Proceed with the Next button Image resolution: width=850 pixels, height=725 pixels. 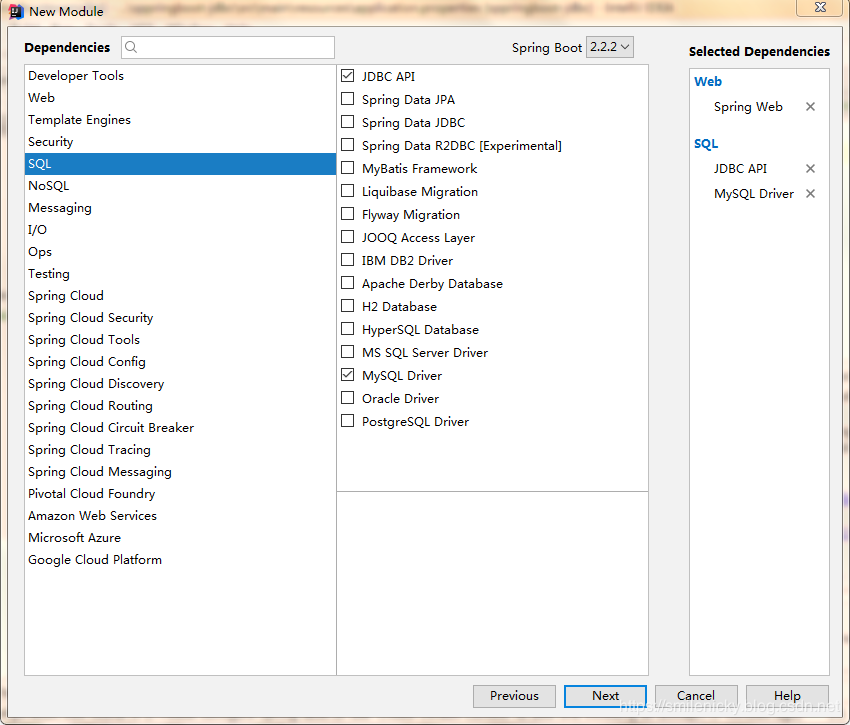point(605,696)
